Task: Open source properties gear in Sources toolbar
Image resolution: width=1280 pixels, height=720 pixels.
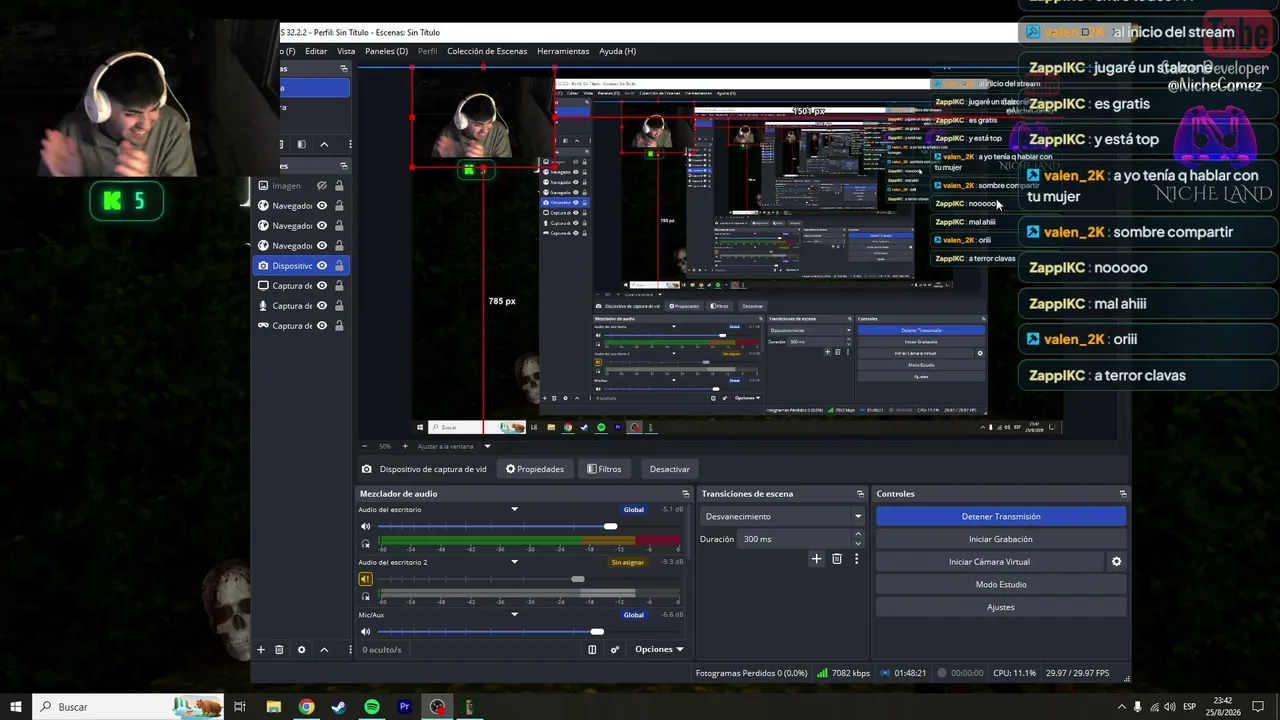Action: coord(302,649)
